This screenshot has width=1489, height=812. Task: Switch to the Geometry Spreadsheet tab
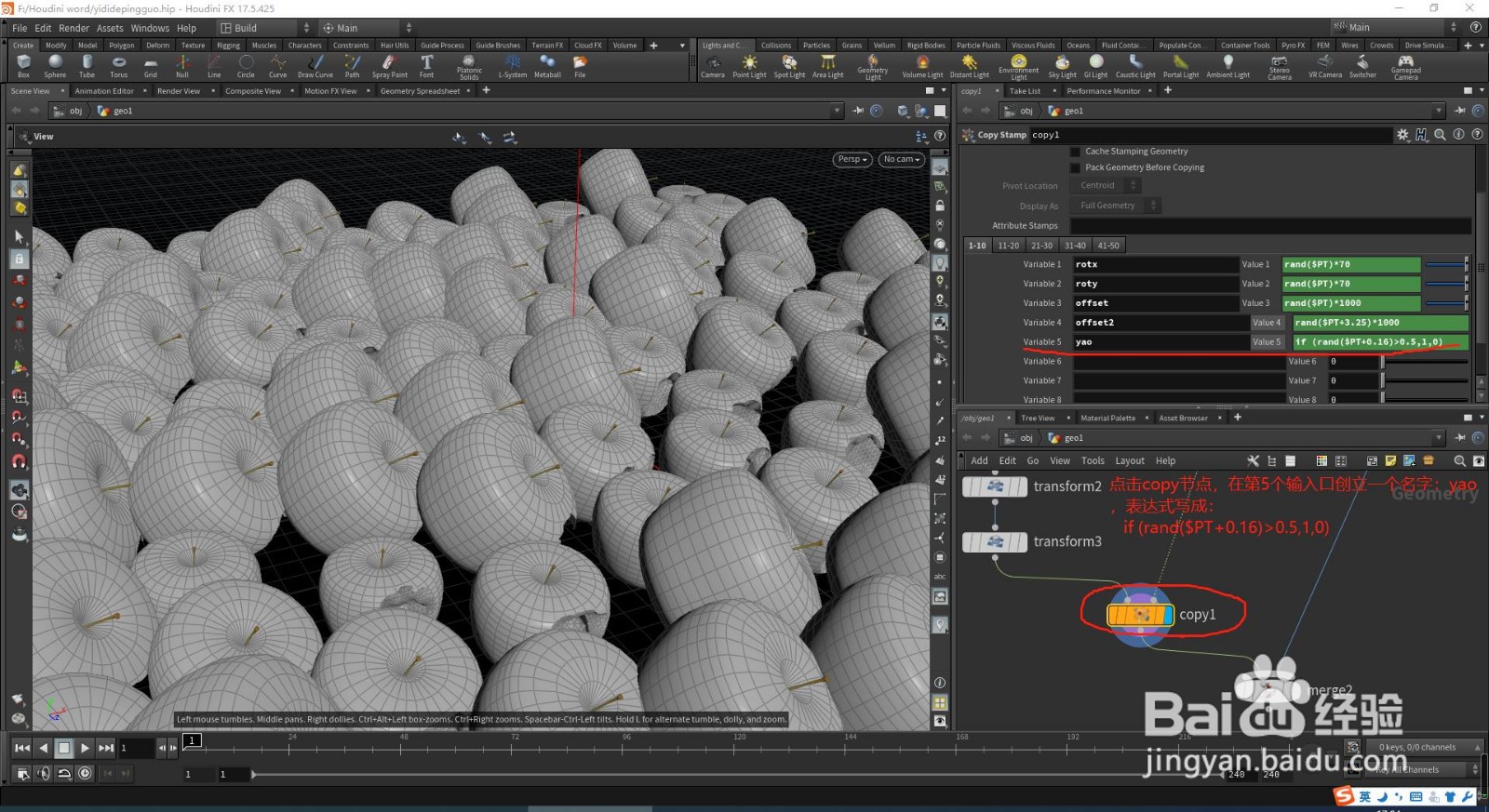click(x=420, y=91)
